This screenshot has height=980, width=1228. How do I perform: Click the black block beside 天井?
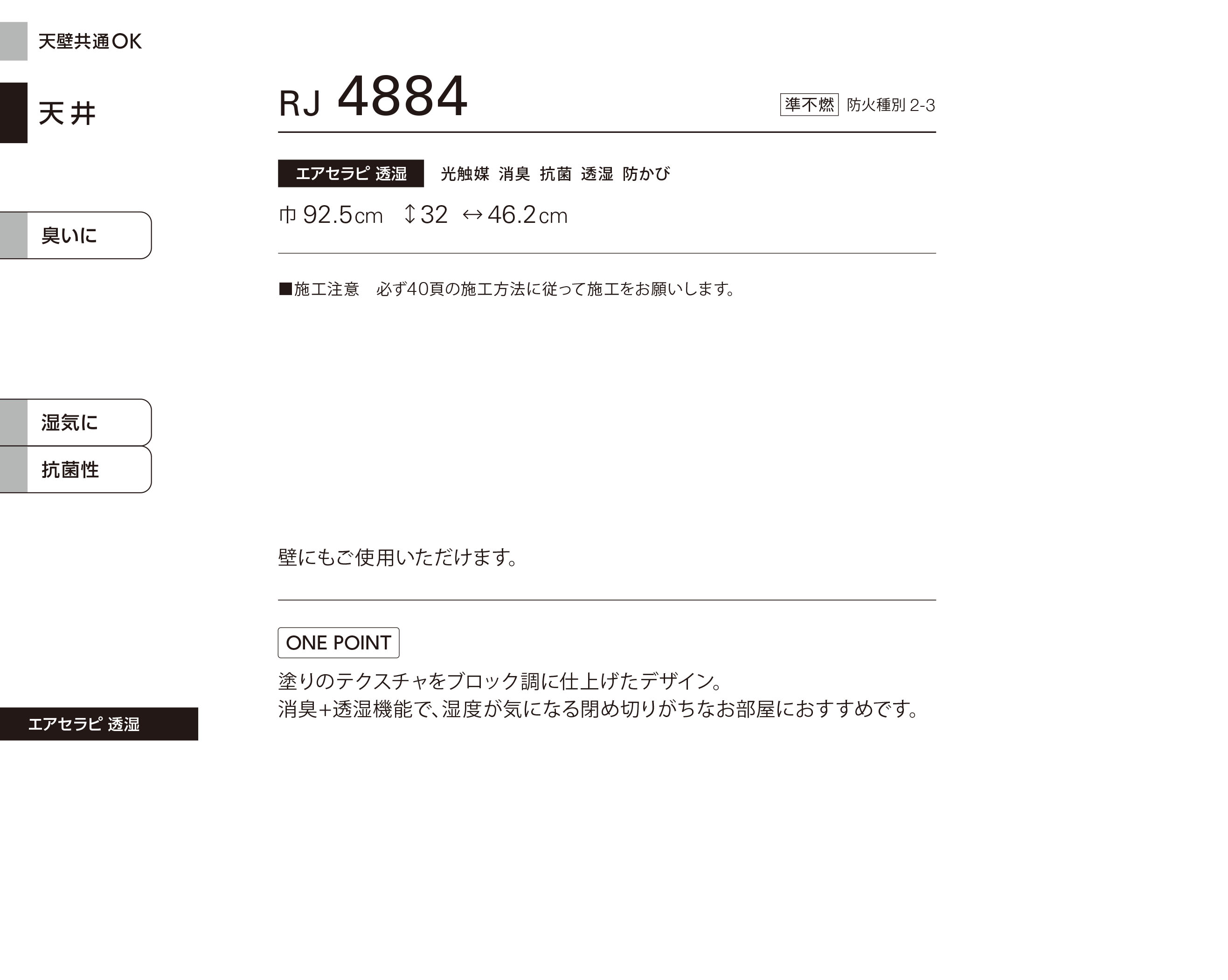14,113
